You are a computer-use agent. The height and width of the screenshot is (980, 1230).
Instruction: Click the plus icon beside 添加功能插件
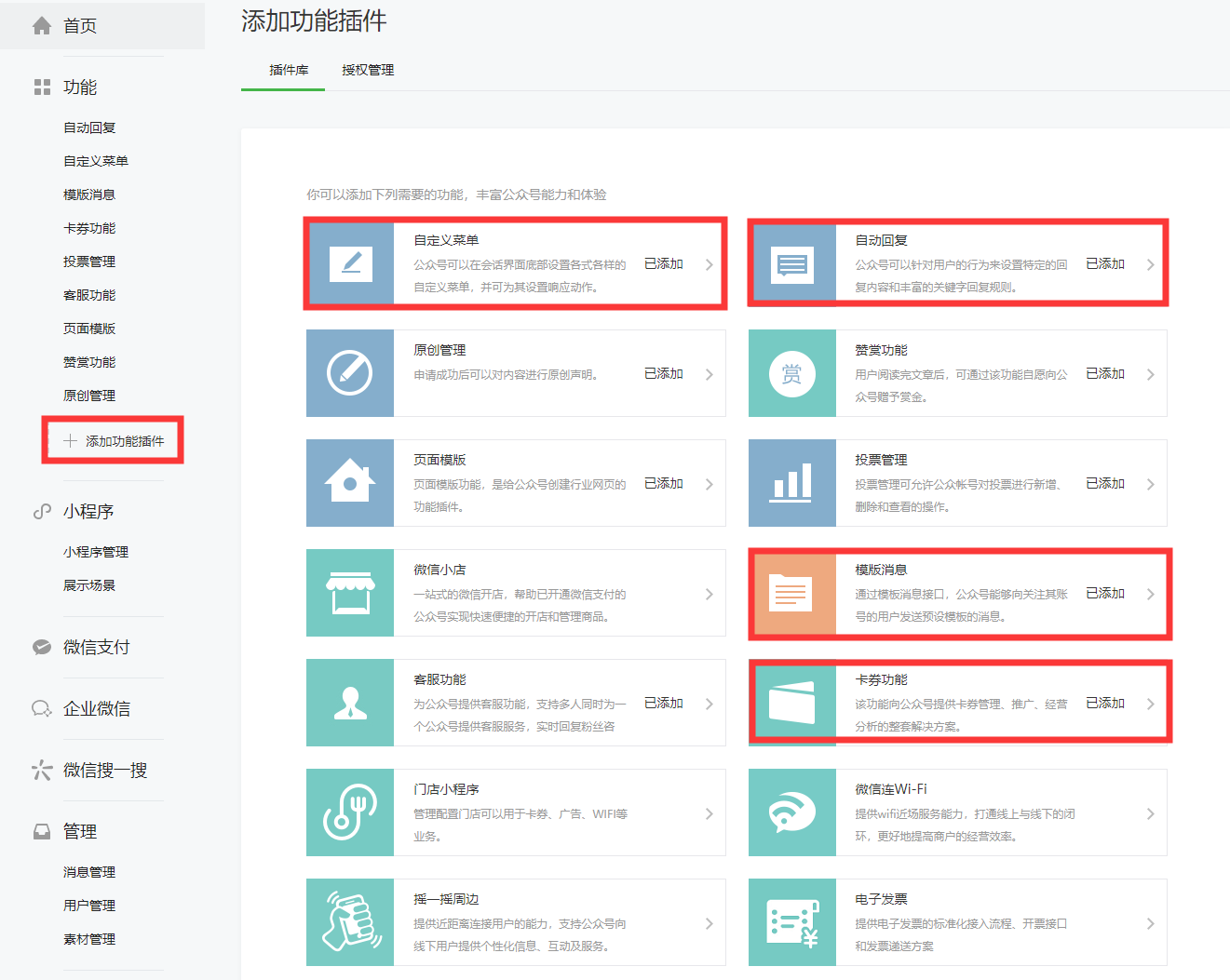(70, 441)
